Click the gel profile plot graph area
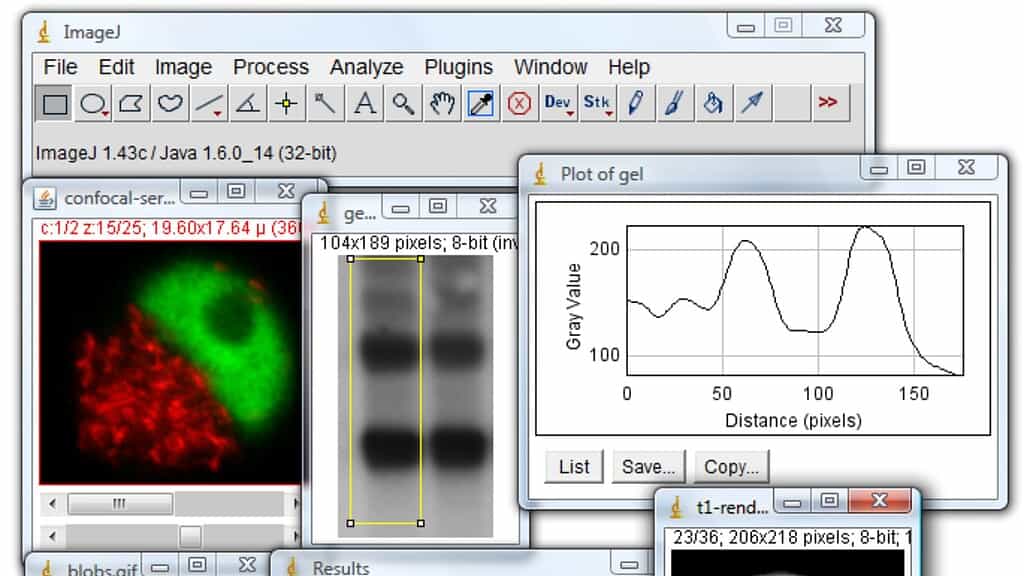The height and width of the screenshot is (576, 1024). click(x=795, y=300)
